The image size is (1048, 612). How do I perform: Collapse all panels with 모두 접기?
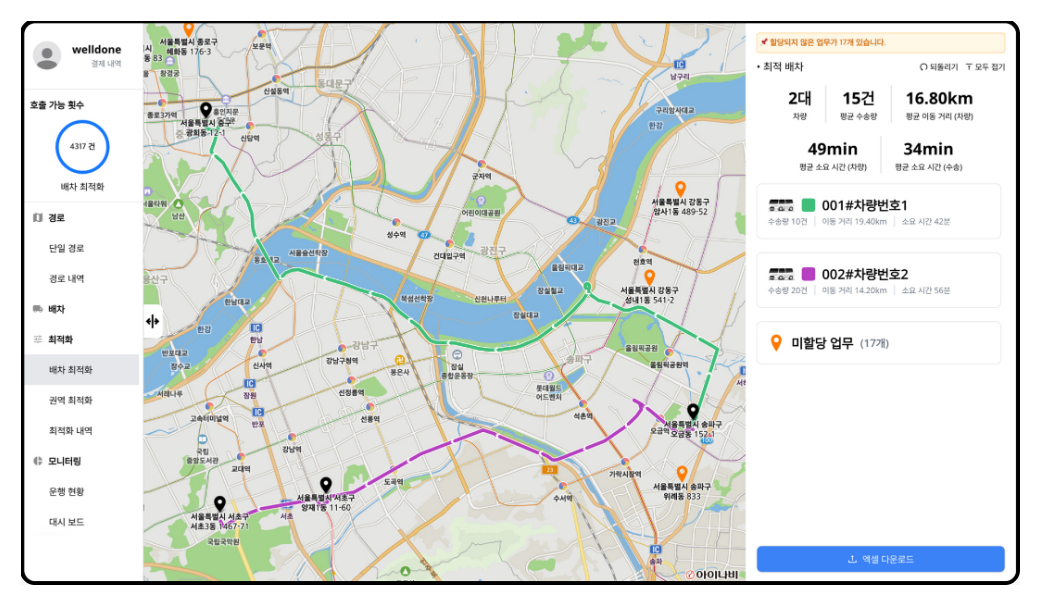point(985,67)
